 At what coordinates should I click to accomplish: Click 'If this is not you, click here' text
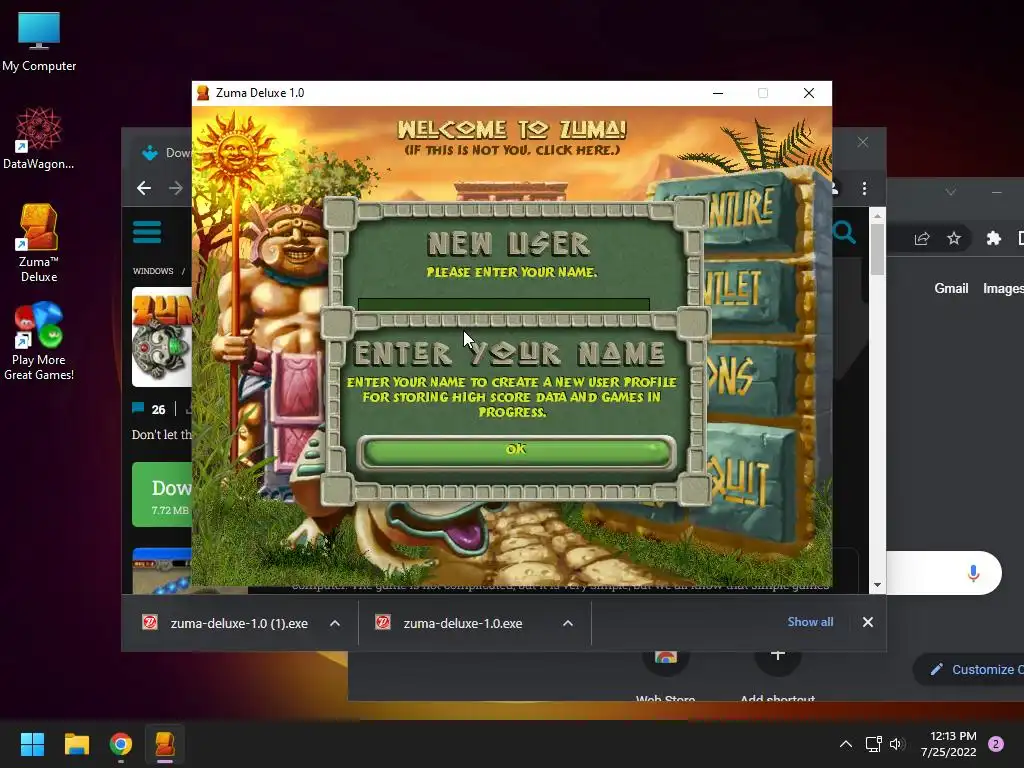pos(511,150)
